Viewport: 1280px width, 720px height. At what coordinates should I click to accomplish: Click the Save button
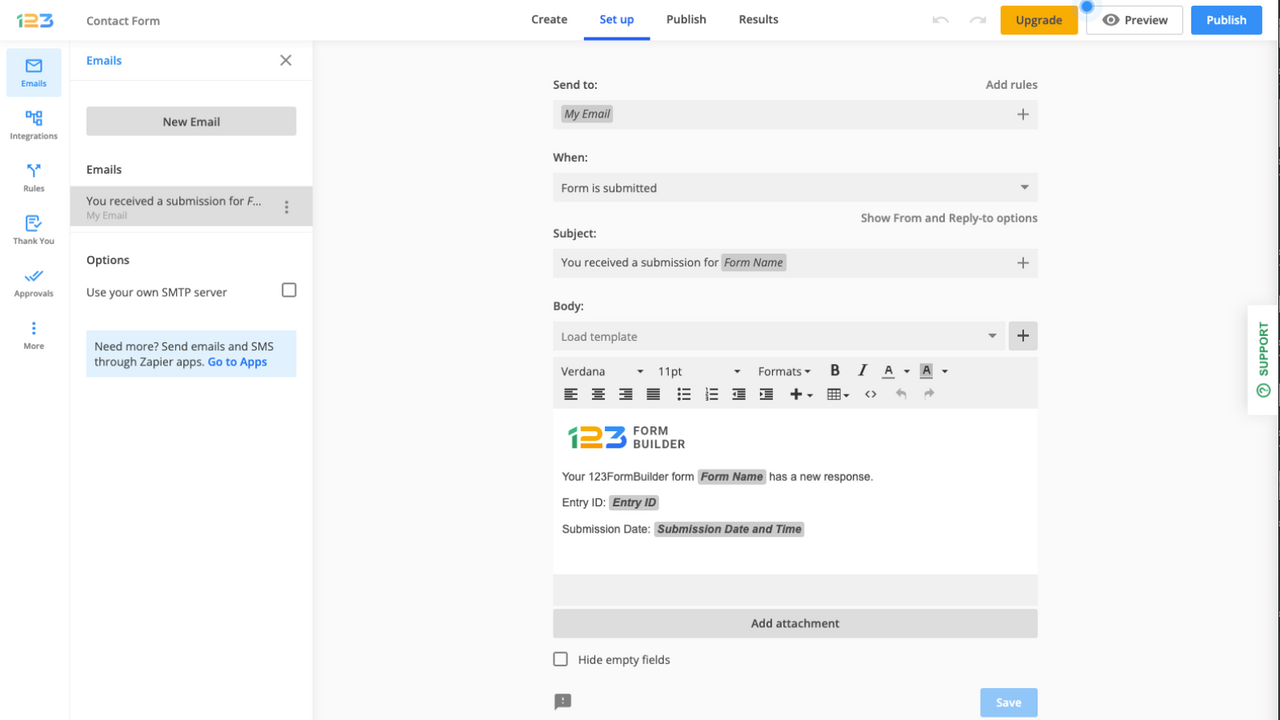click(x=1008, y=702)
